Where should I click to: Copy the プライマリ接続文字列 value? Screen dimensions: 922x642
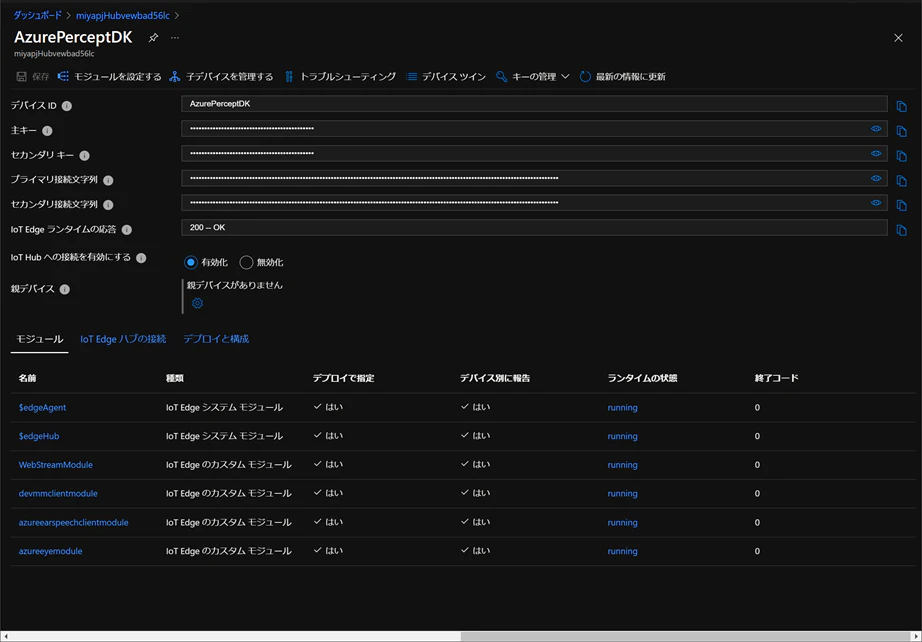tap(901, 180)
